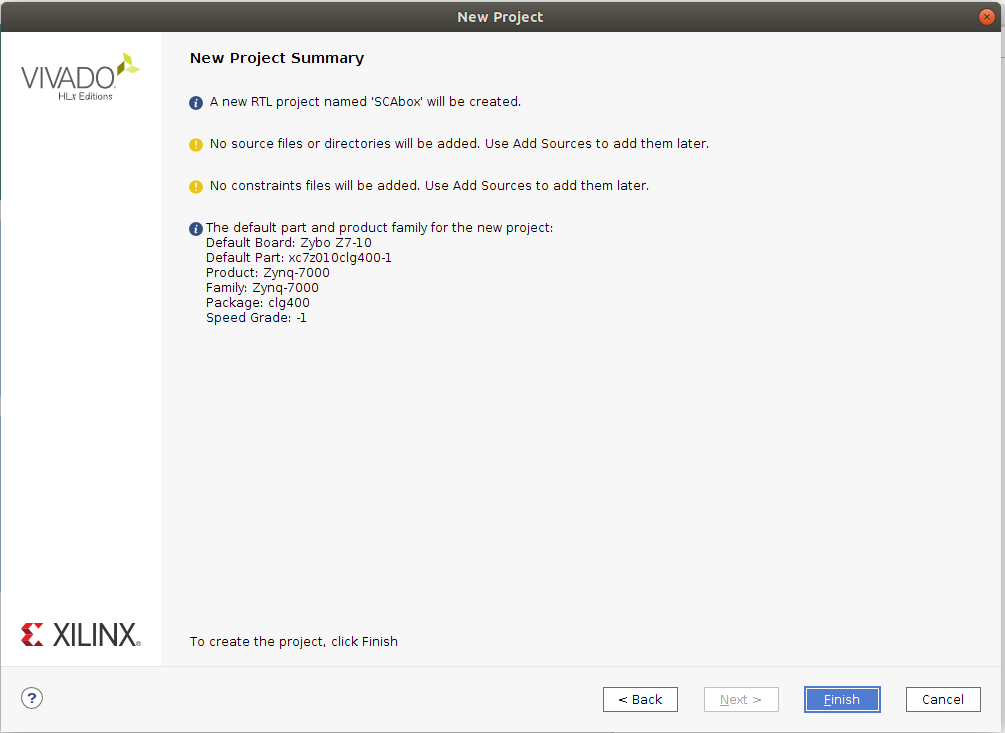The width and height of the screenshot is (1005, 733).
Task: Click the warning icon beside the no source files message
Action: pos(196,144)
